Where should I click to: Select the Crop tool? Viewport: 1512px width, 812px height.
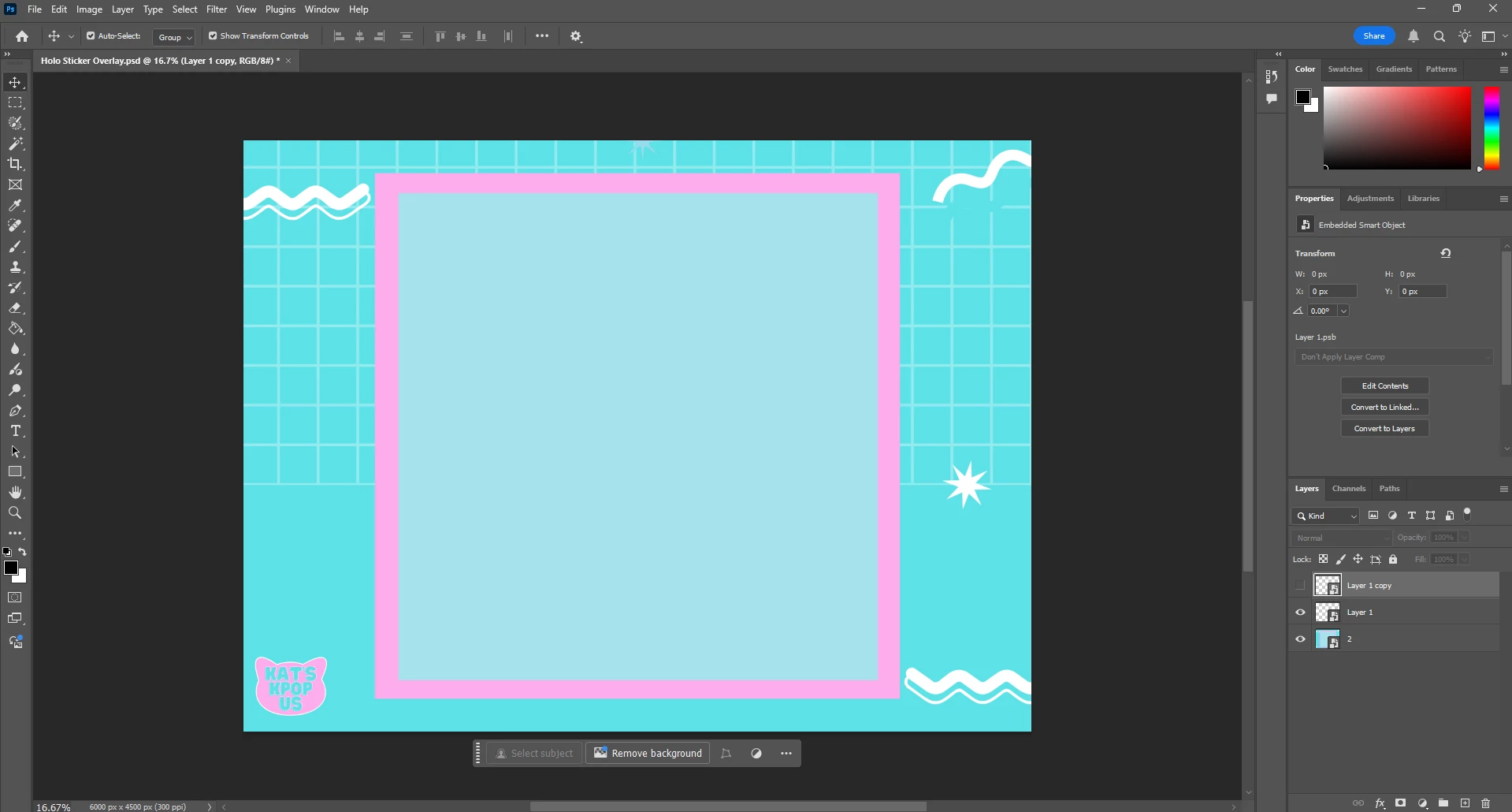pos(15,165)
